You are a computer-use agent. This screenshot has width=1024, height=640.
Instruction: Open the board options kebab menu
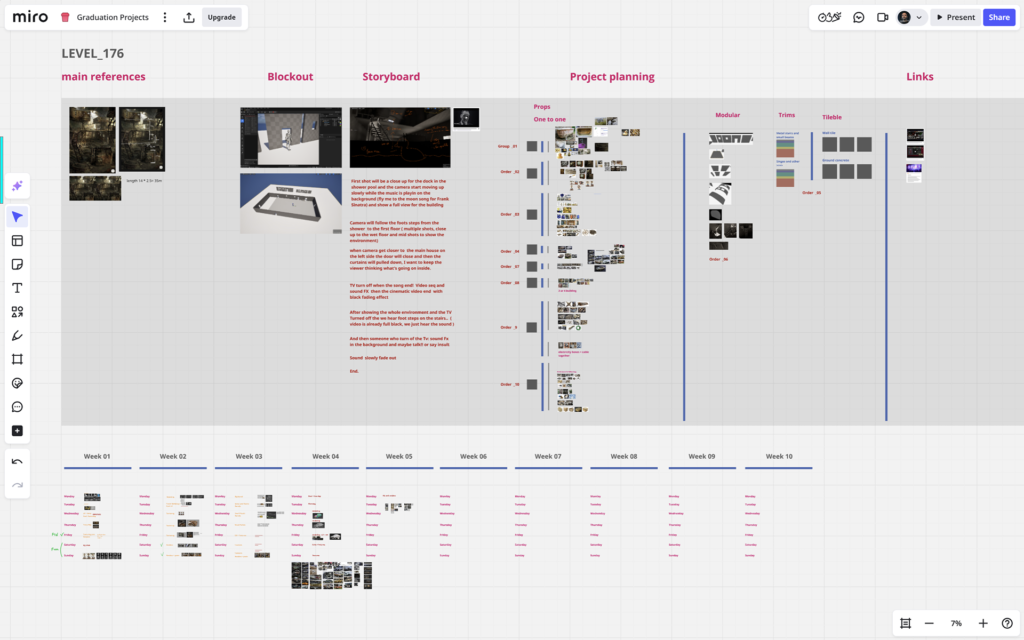click(x=165, y=17)
